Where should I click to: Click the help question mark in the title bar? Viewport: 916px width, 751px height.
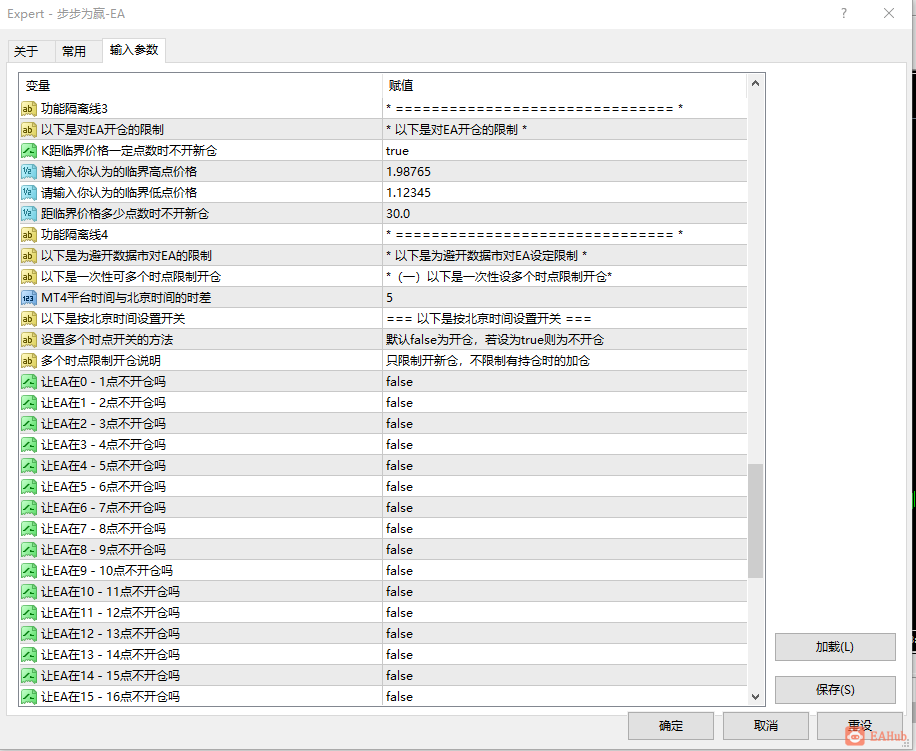pos(844,13)
